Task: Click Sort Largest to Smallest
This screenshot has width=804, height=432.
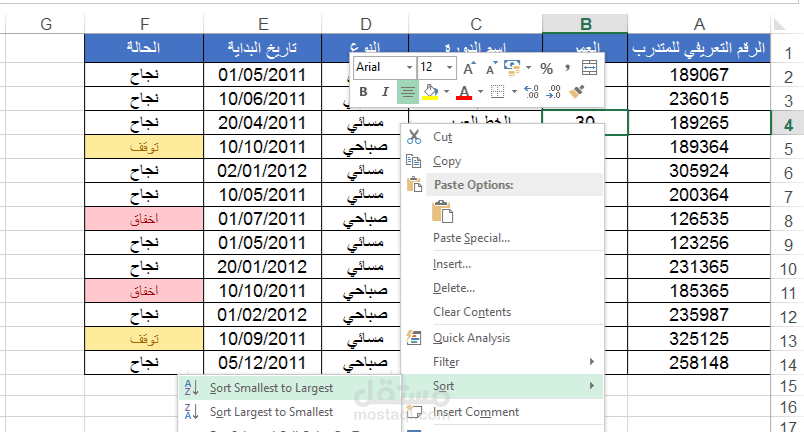Action: [290, 412]
